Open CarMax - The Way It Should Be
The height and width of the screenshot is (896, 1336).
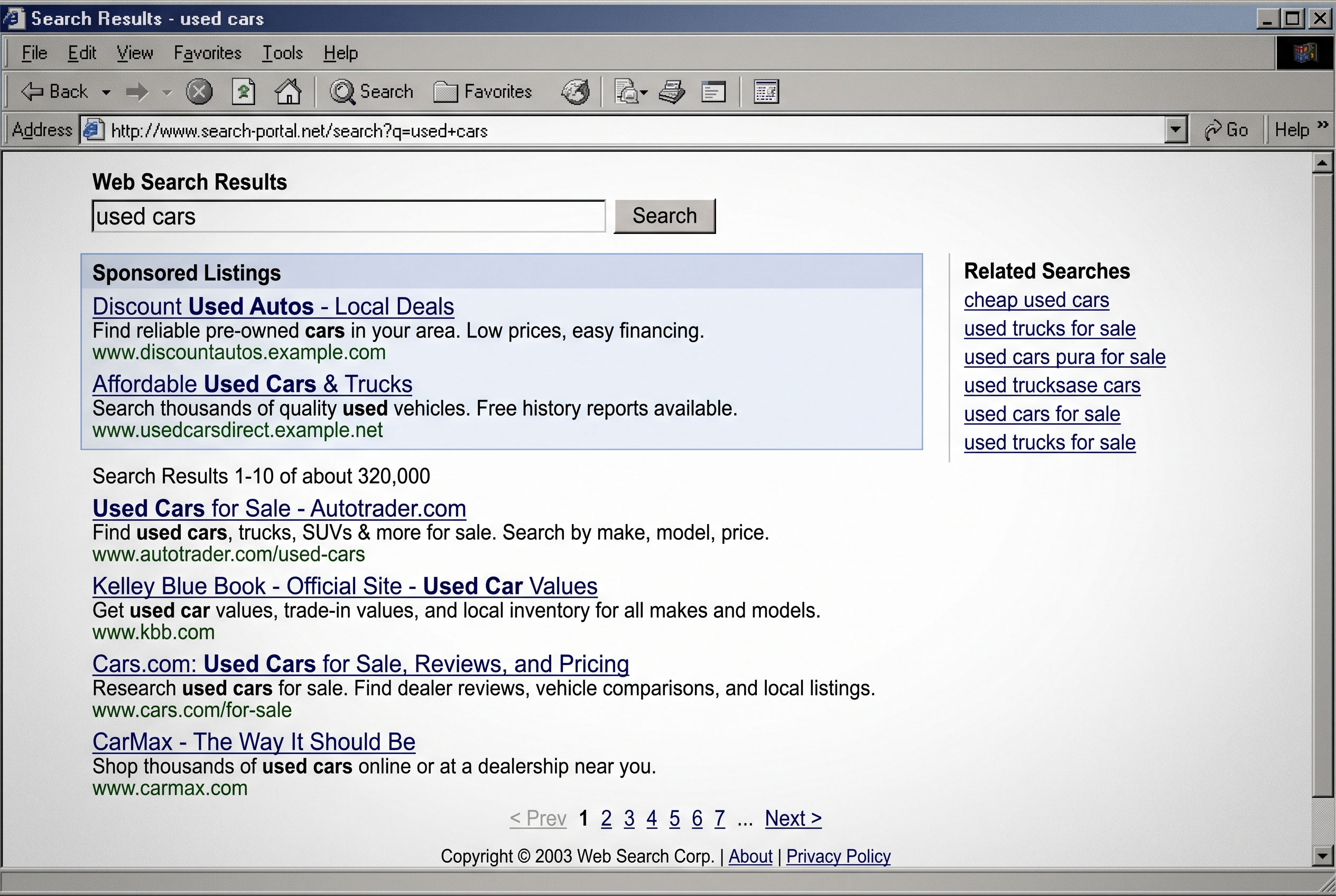click(254, 742)
